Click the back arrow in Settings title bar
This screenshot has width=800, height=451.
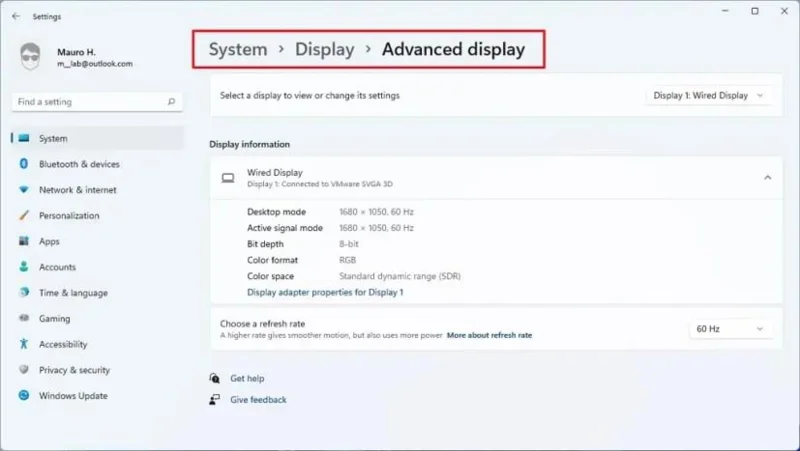pyautogui.click(x=16, y=16)
